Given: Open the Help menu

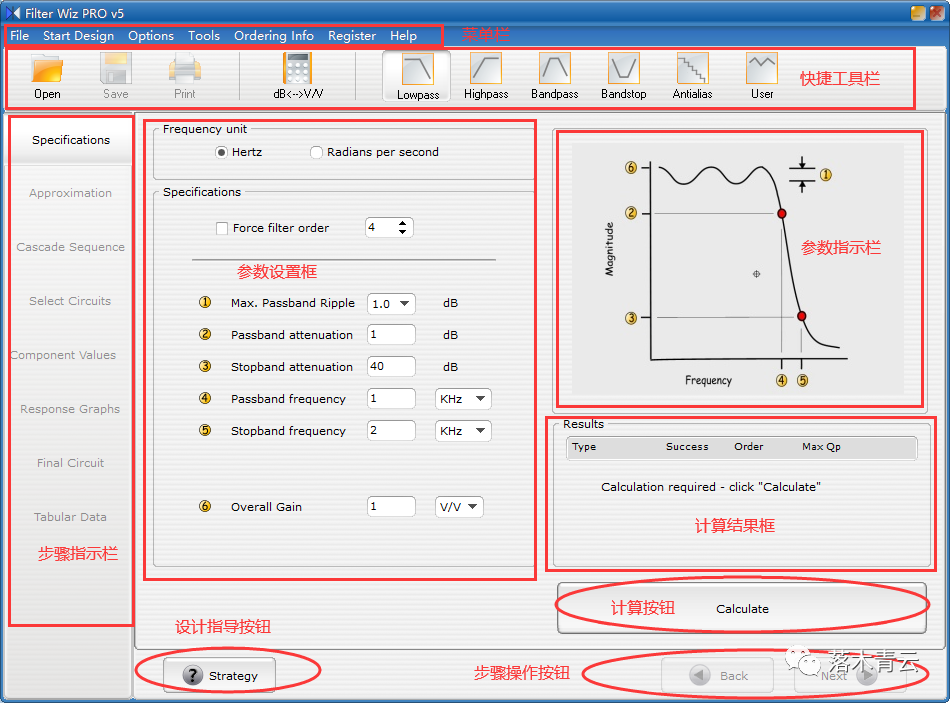Looking at the screenshot, I should [403, 36].
